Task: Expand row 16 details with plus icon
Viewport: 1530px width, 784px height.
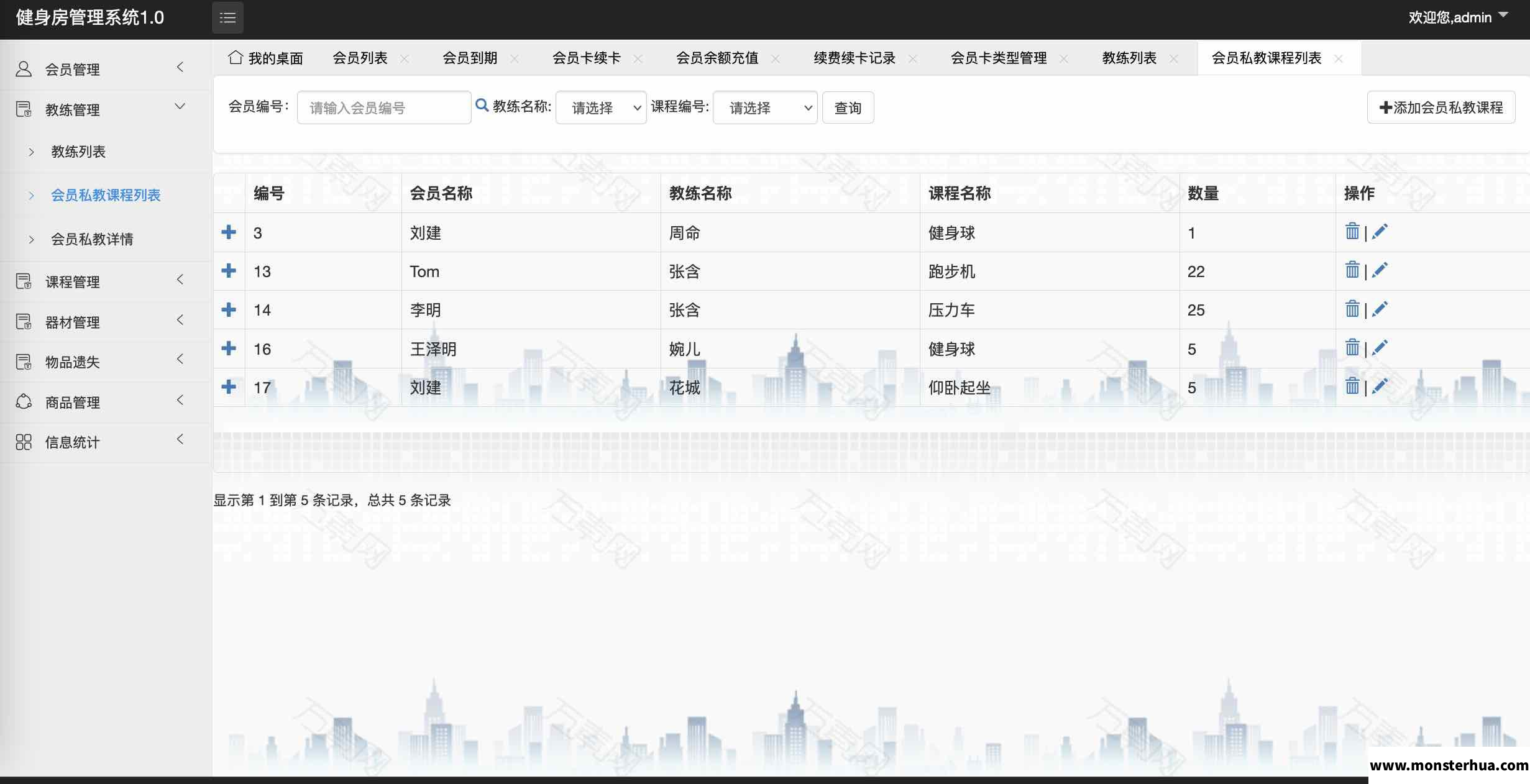Action: (x=229, y=348)
